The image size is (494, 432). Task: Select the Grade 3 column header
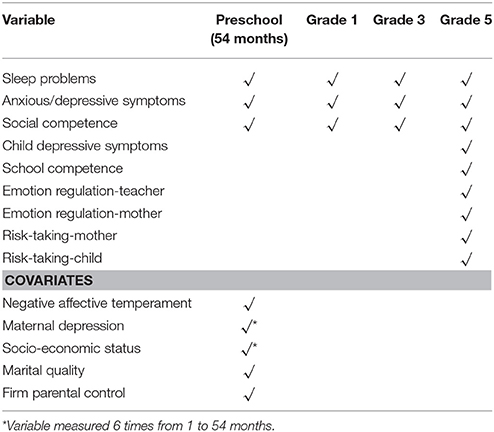[399, 20]
